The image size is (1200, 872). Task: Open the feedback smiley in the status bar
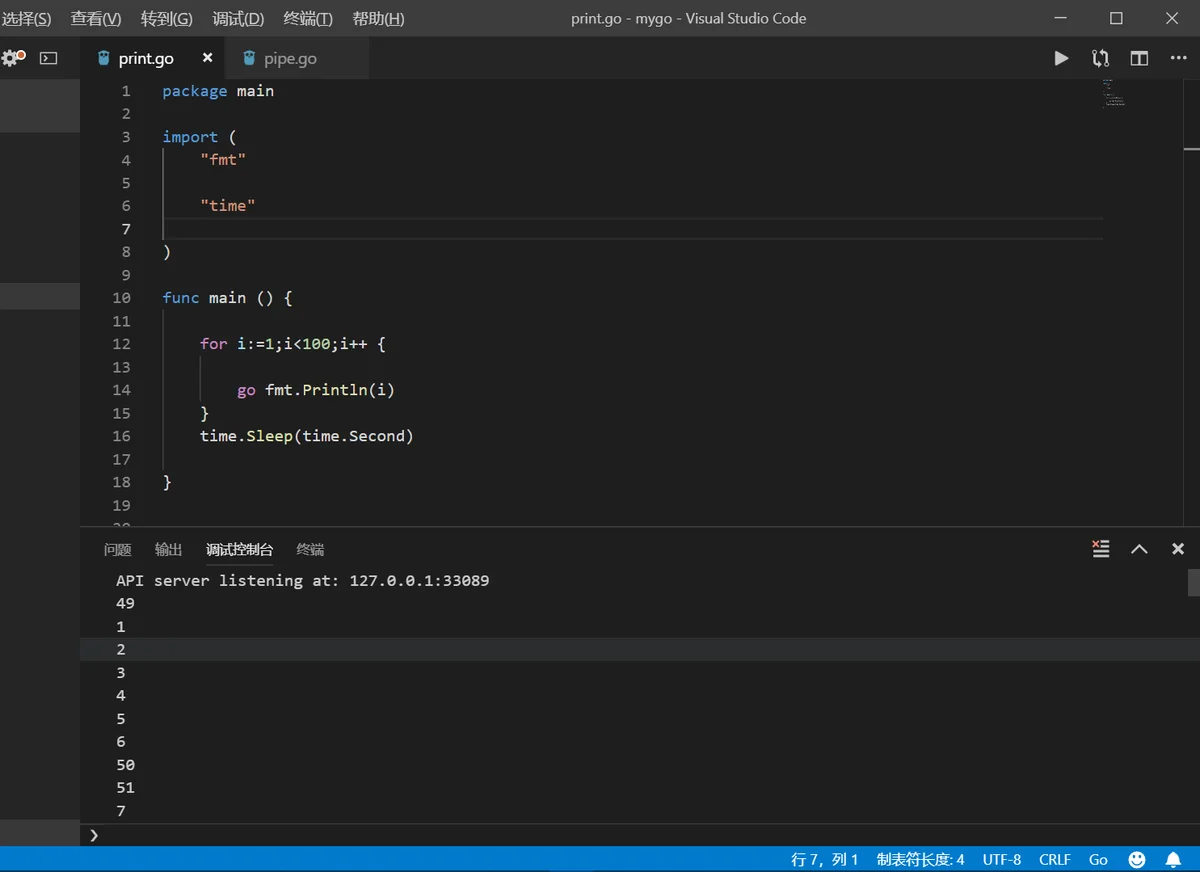(1137, 859)
